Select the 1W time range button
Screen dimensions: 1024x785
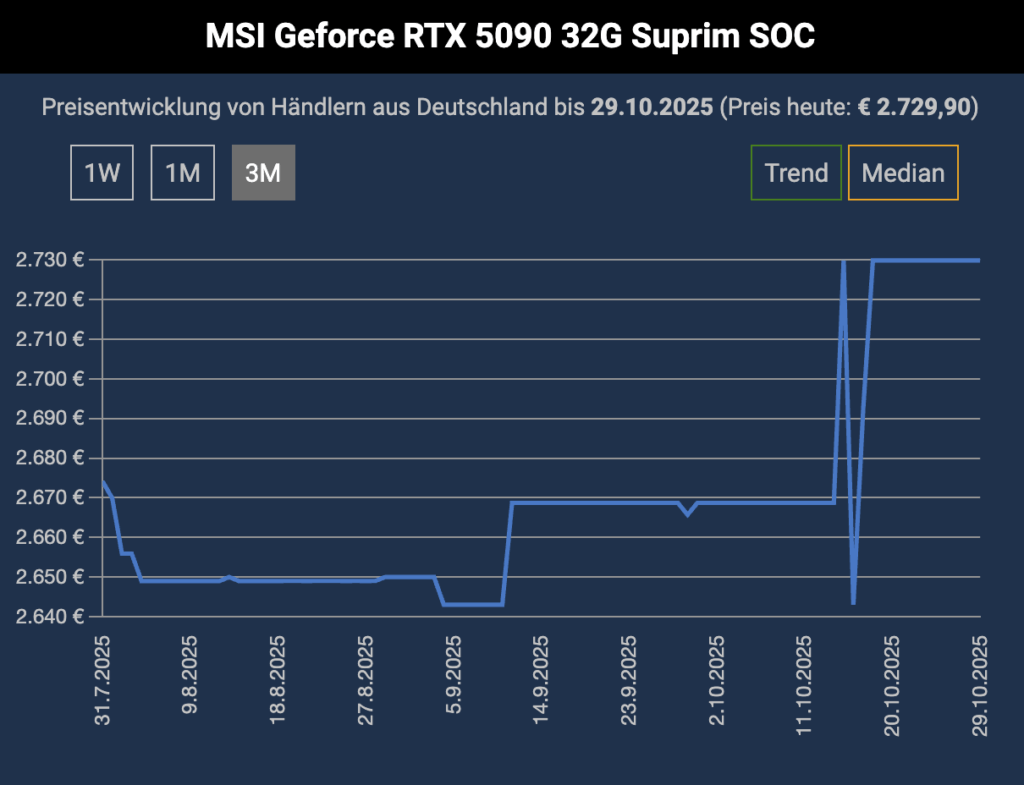click(x=102, y=173)
